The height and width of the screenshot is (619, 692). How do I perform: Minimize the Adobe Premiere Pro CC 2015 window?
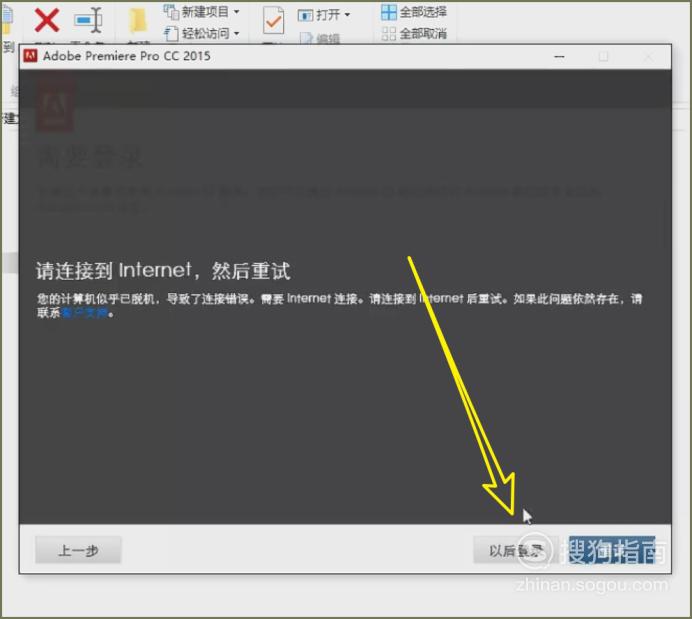(559, 56)
